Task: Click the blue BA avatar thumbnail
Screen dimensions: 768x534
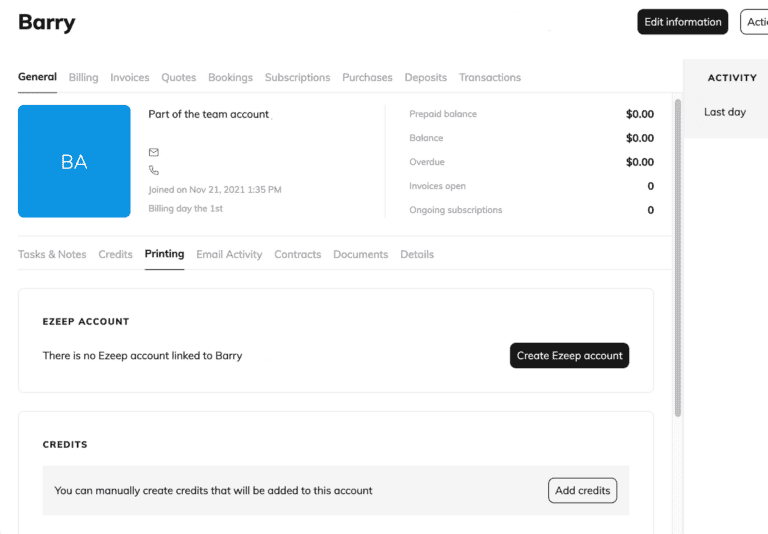Action: (x=74, y=161)
